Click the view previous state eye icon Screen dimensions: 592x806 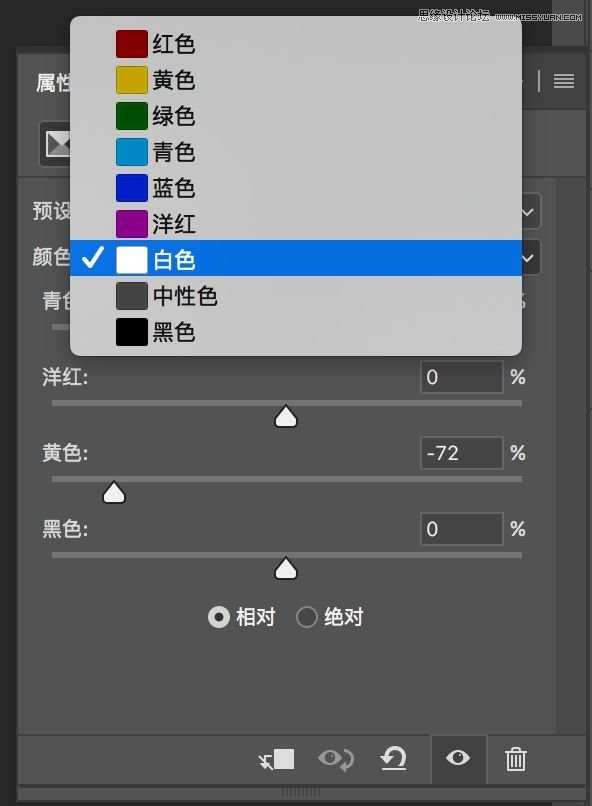pyautogui.click(x=336, y=759)
